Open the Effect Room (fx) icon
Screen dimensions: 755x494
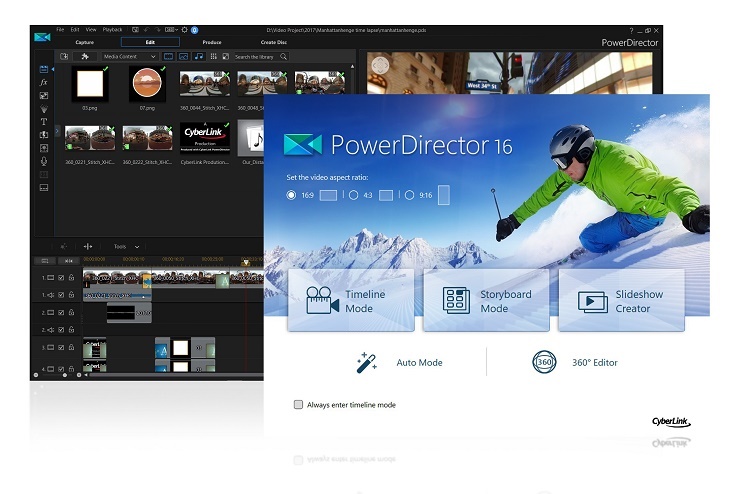coord(43,82)
